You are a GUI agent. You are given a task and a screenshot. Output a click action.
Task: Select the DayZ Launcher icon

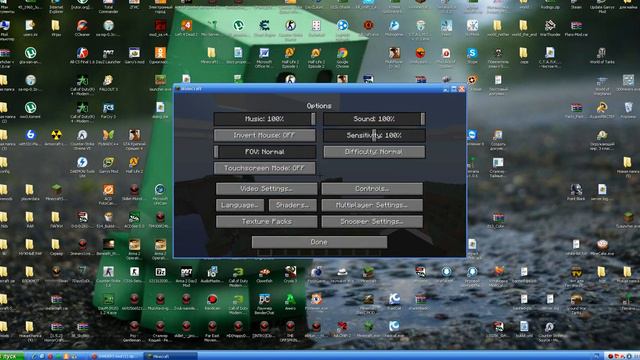click(108, 56)
